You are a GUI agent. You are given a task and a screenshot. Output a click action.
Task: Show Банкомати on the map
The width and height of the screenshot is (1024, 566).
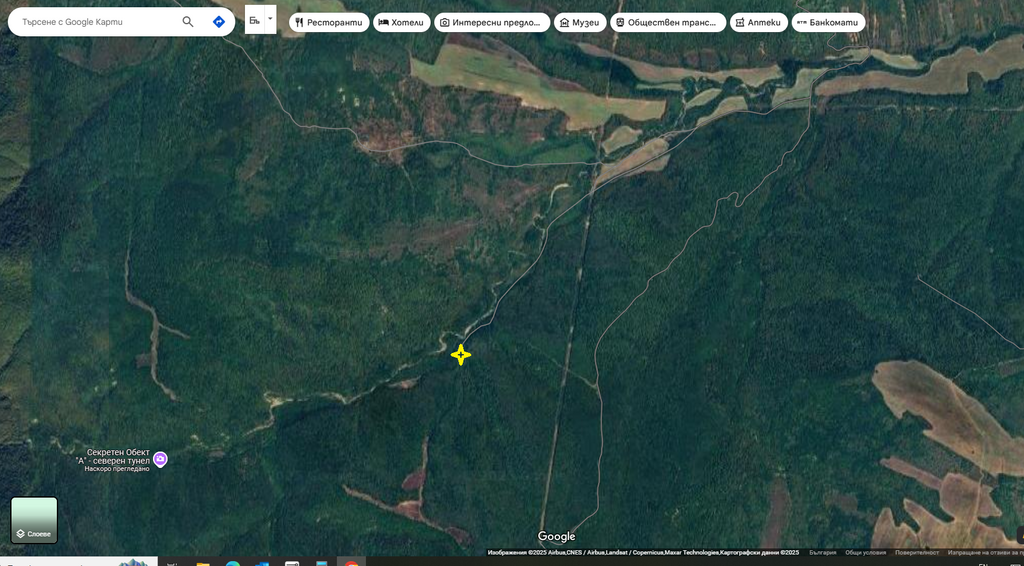pos(828,22)
